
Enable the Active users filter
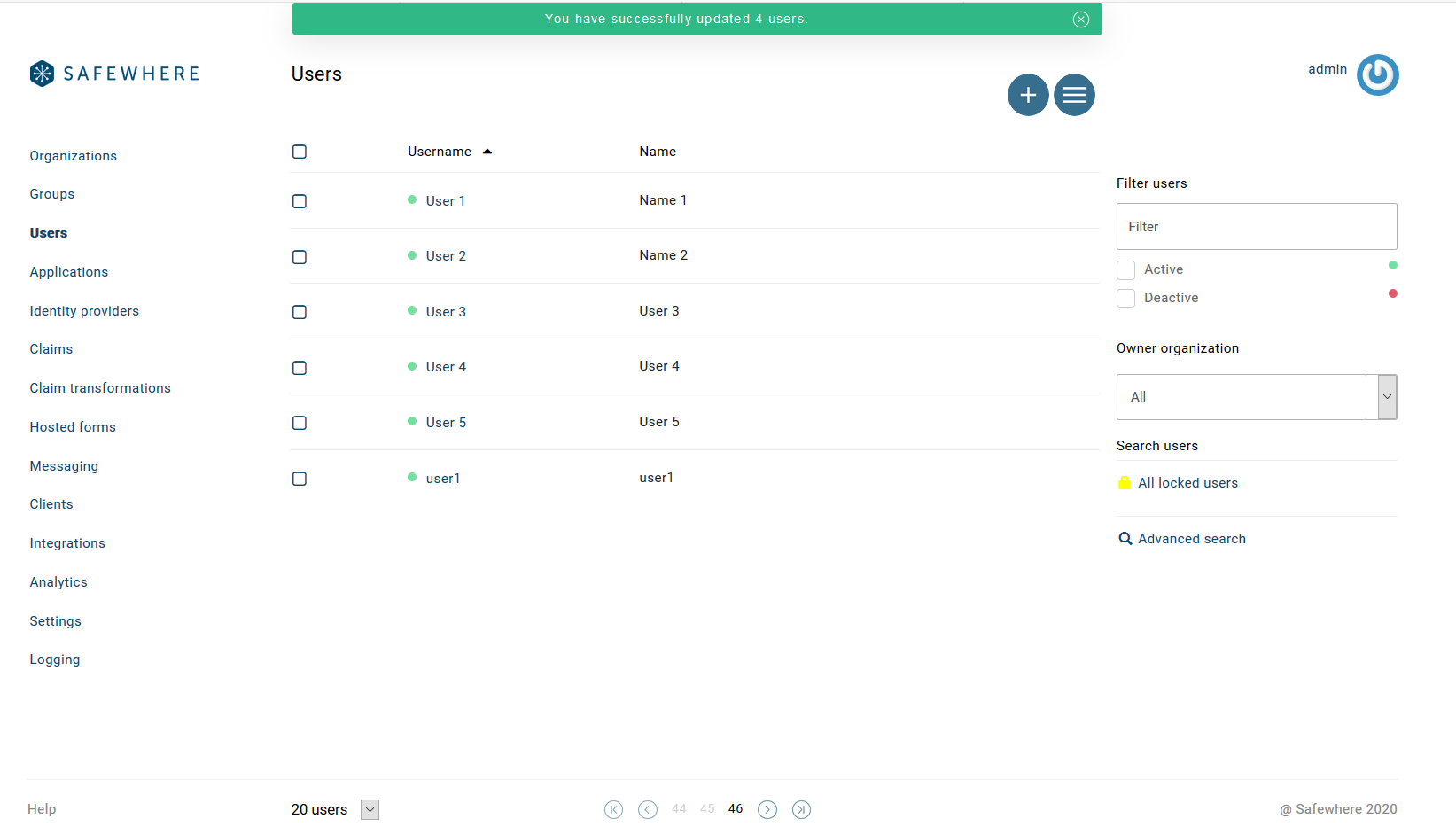[x=1125, y=269]
